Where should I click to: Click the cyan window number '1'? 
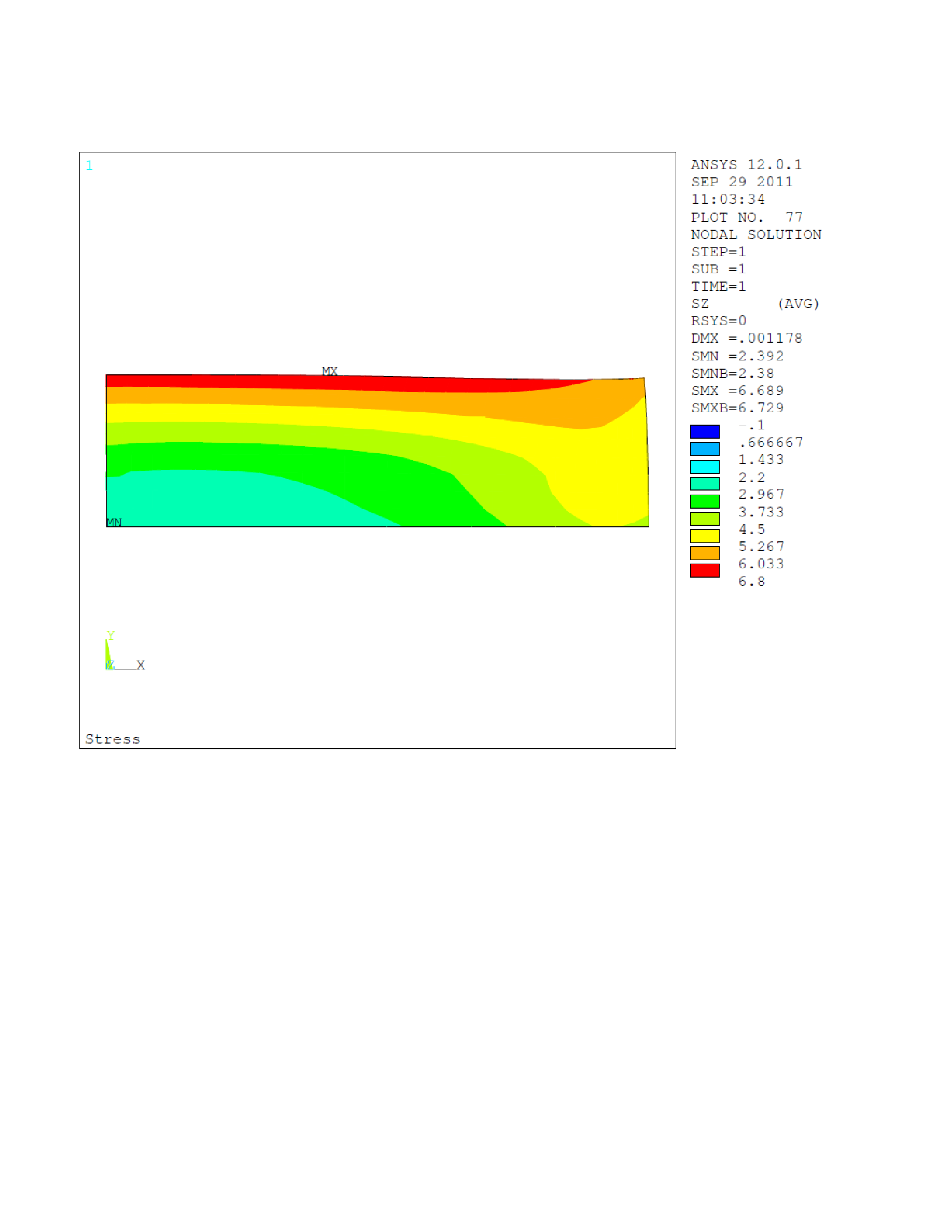tap(89, 165)
